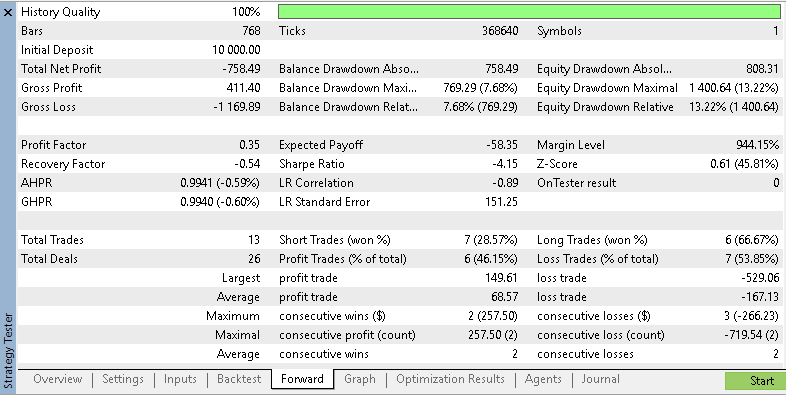Select the Equity Drawdown Absolute value 808.31
Screen dimensions: 786x396
tap(762, 69)
